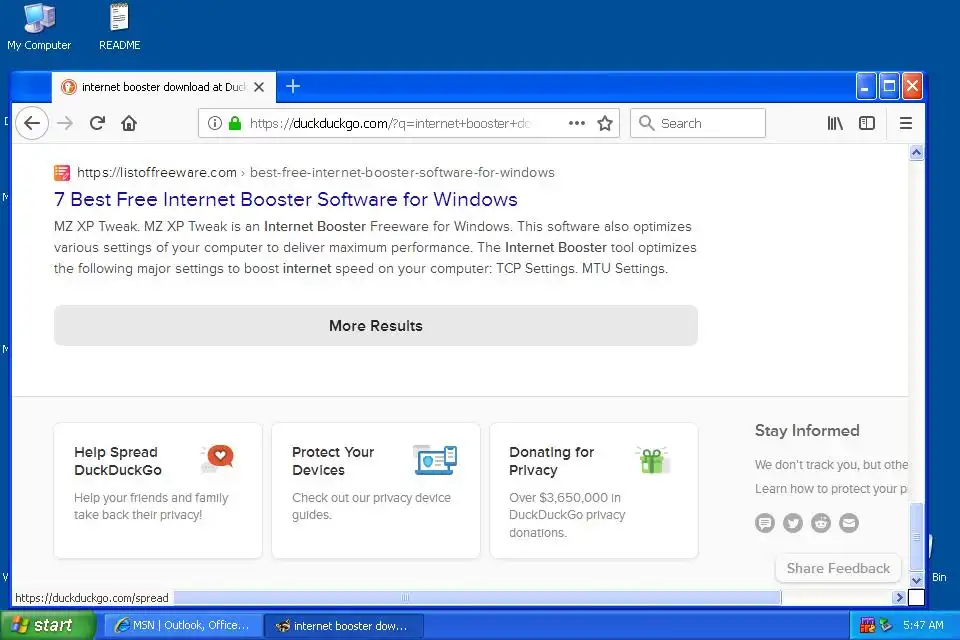Open the README desktop file
The image size is (960, 640).
[119, 27]
